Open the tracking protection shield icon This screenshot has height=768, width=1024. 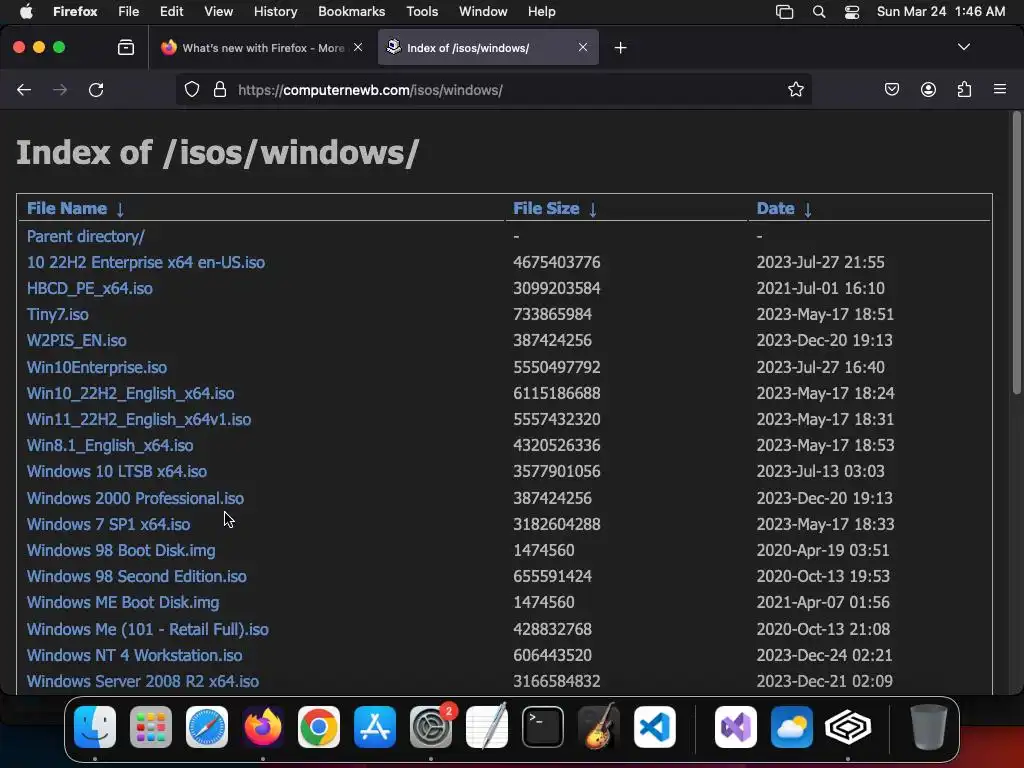tap(191, 89)
